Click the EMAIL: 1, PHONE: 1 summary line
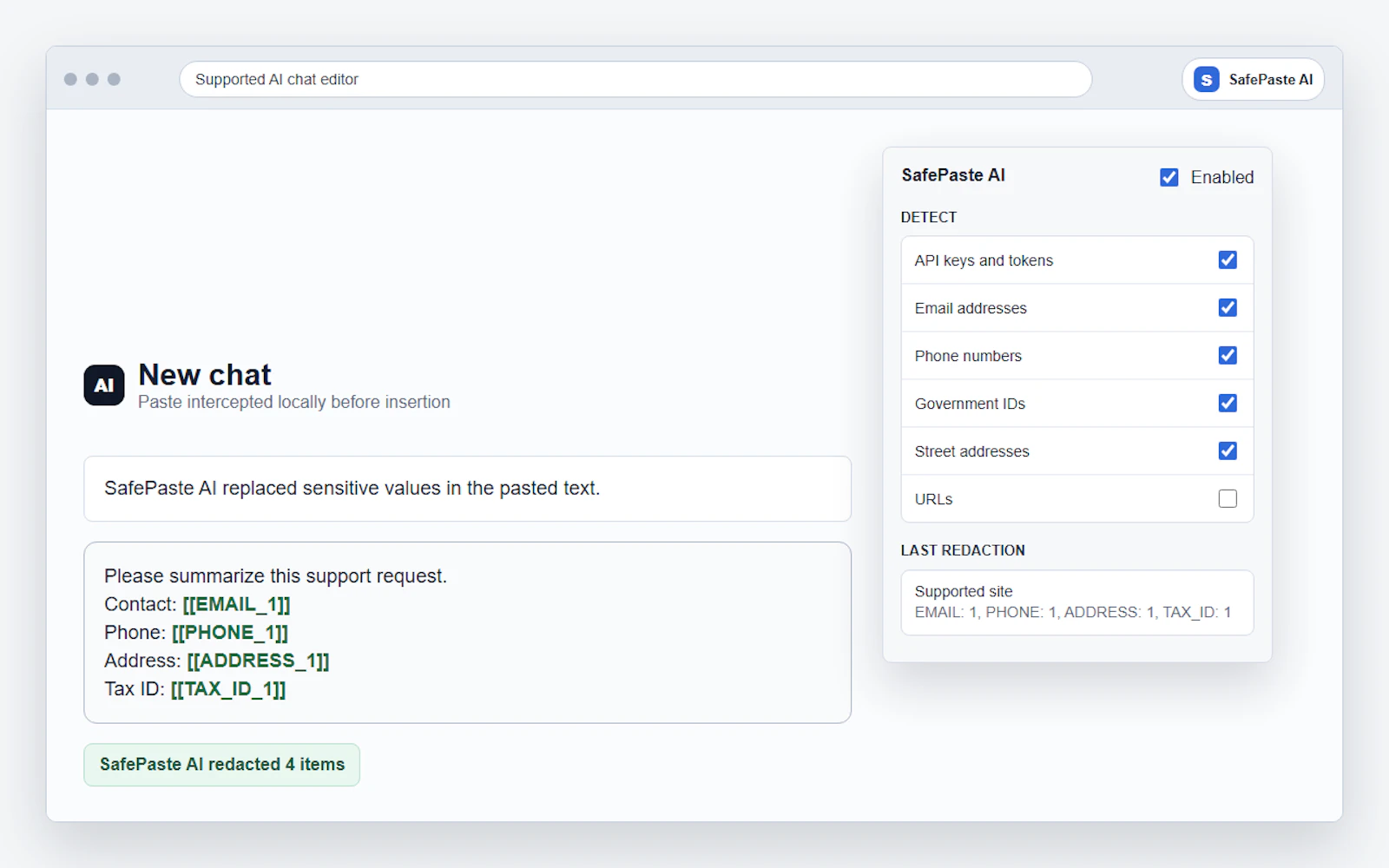Image resolution: width=1389 pixels, height=868 pixels. coord(1073,612)
